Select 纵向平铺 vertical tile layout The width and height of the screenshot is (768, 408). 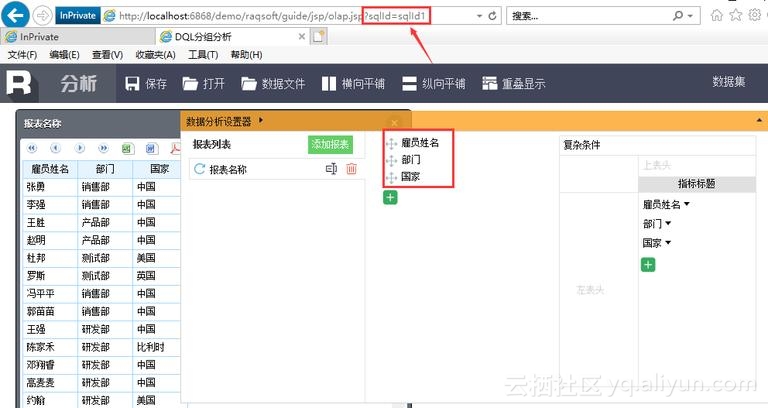433,84
